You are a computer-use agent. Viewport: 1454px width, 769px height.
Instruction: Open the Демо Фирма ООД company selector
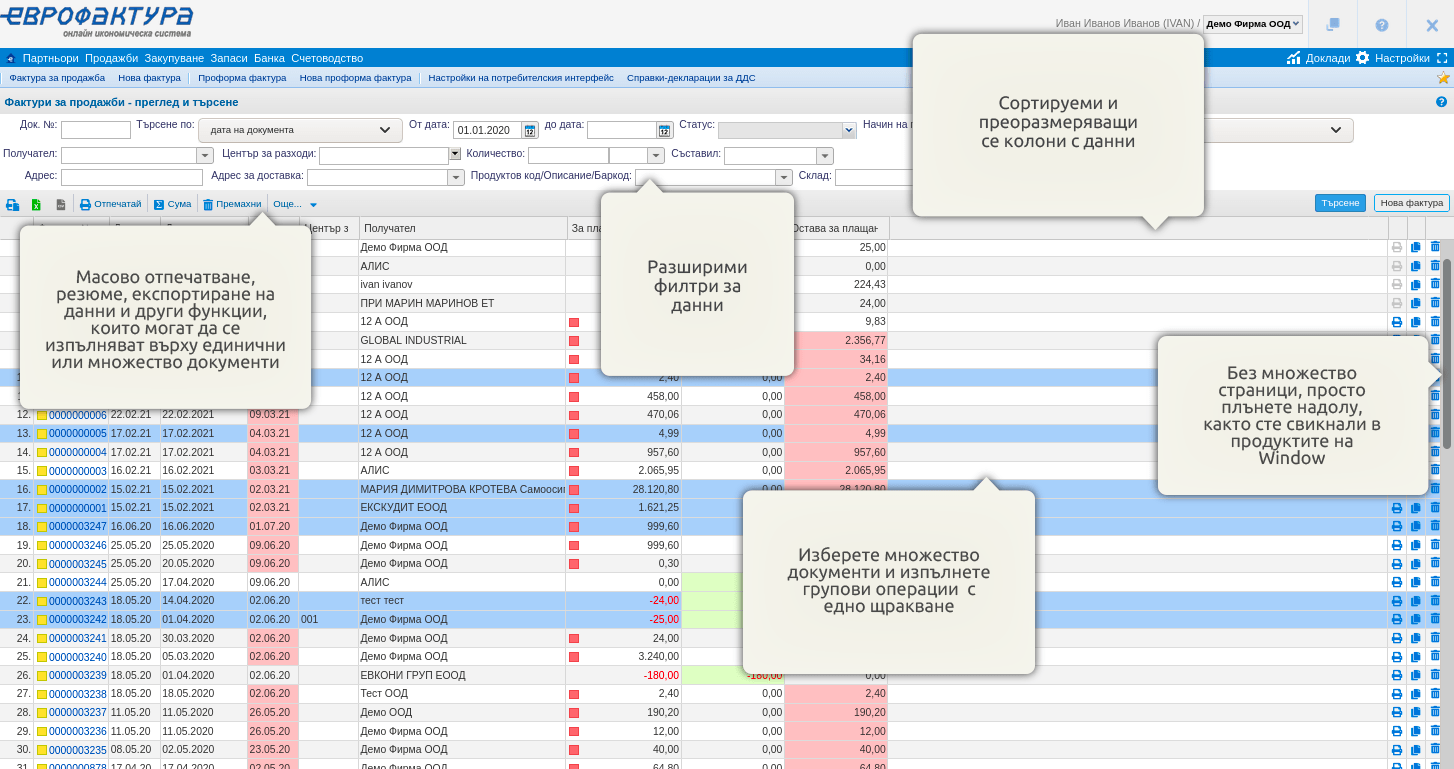tap(1252, 24)
